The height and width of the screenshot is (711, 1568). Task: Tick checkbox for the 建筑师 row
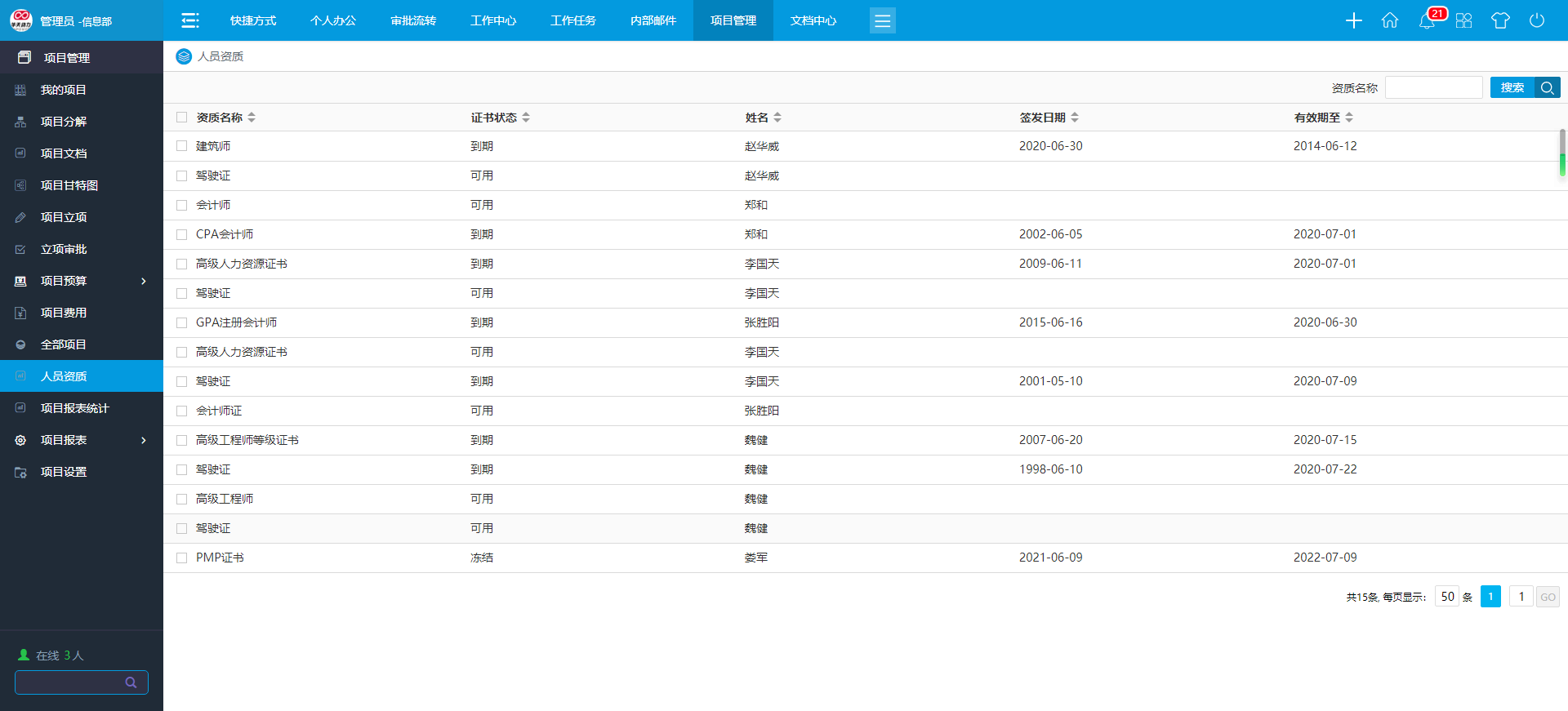click(182, 146)
